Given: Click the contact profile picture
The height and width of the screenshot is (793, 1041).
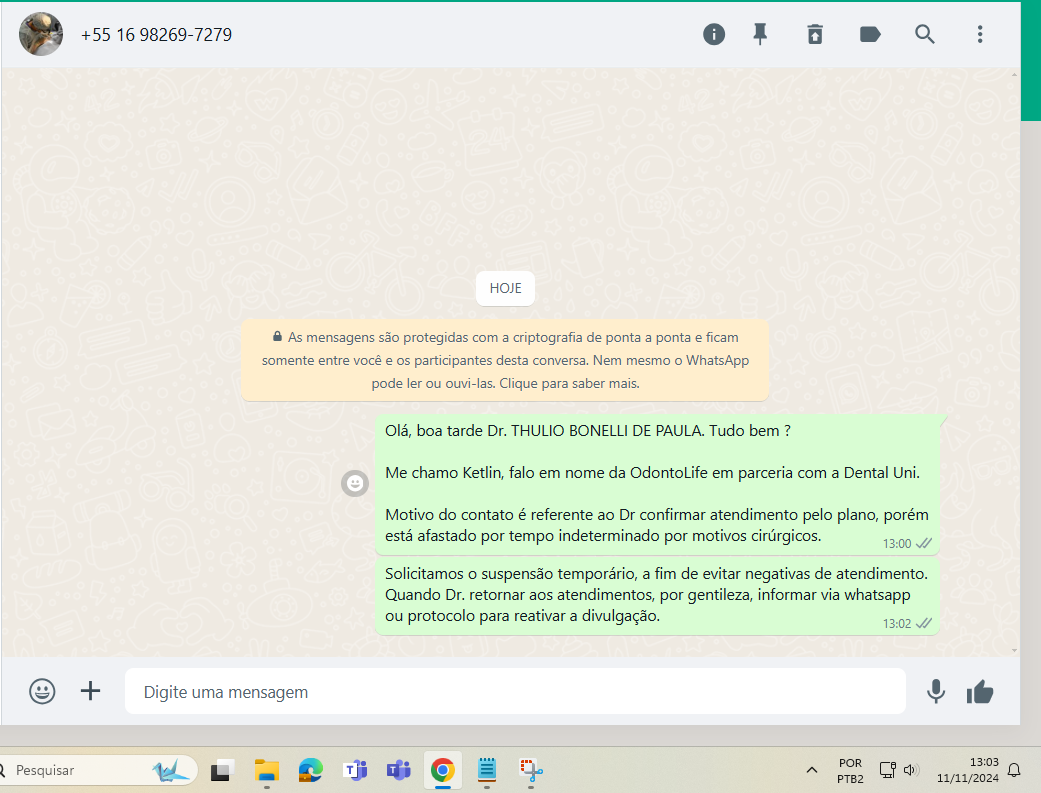Looking at the screenshot, I should tap(41, 34).
